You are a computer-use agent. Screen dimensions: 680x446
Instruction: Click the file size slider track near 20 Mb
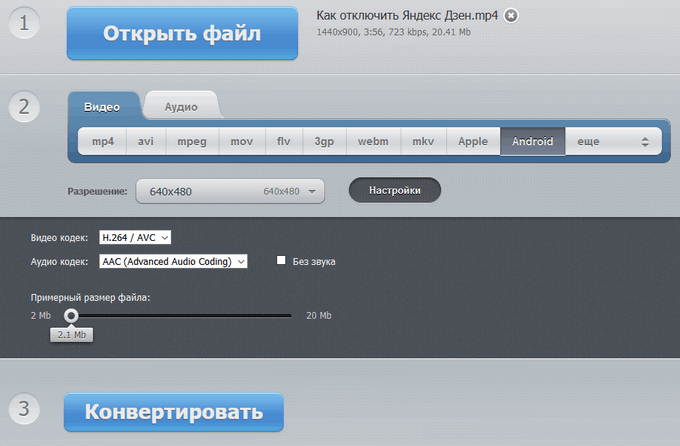pyautogui.click(x=286, y=315)
